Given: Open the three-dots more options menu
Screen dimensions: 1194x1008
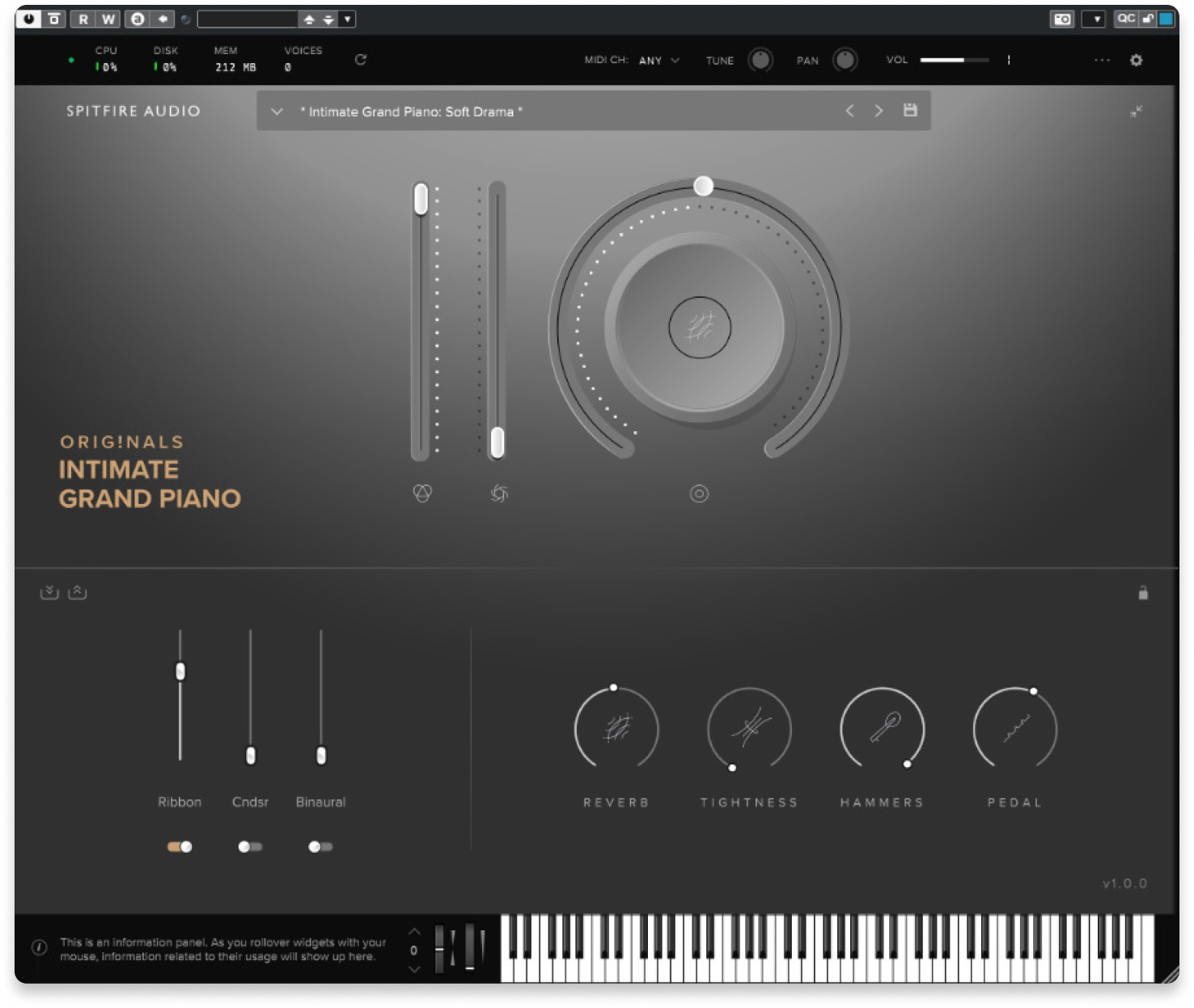Looking at the screenshot, I should point(1102,60).
